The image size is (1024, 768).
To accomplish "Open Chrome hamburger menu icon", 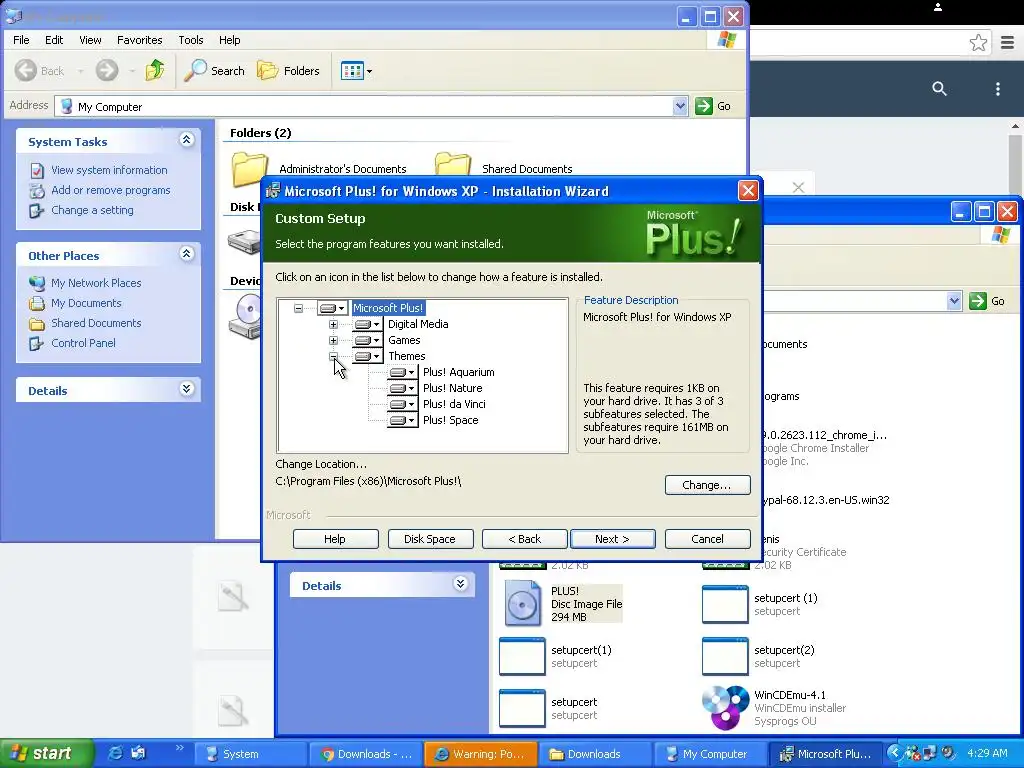I will coord(1008,43).
